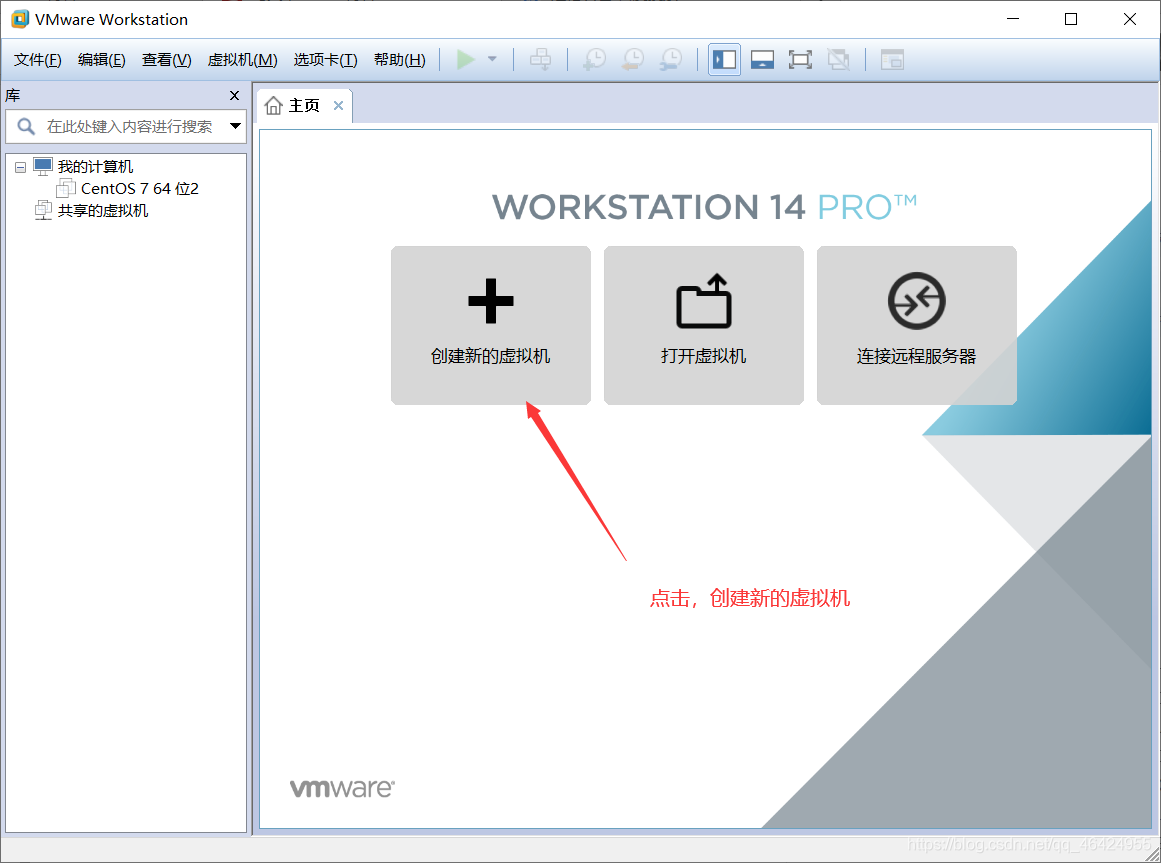Open the 查看(V) menu
The height and width of the screenshot is (863, 1161).
click(167, 59)
